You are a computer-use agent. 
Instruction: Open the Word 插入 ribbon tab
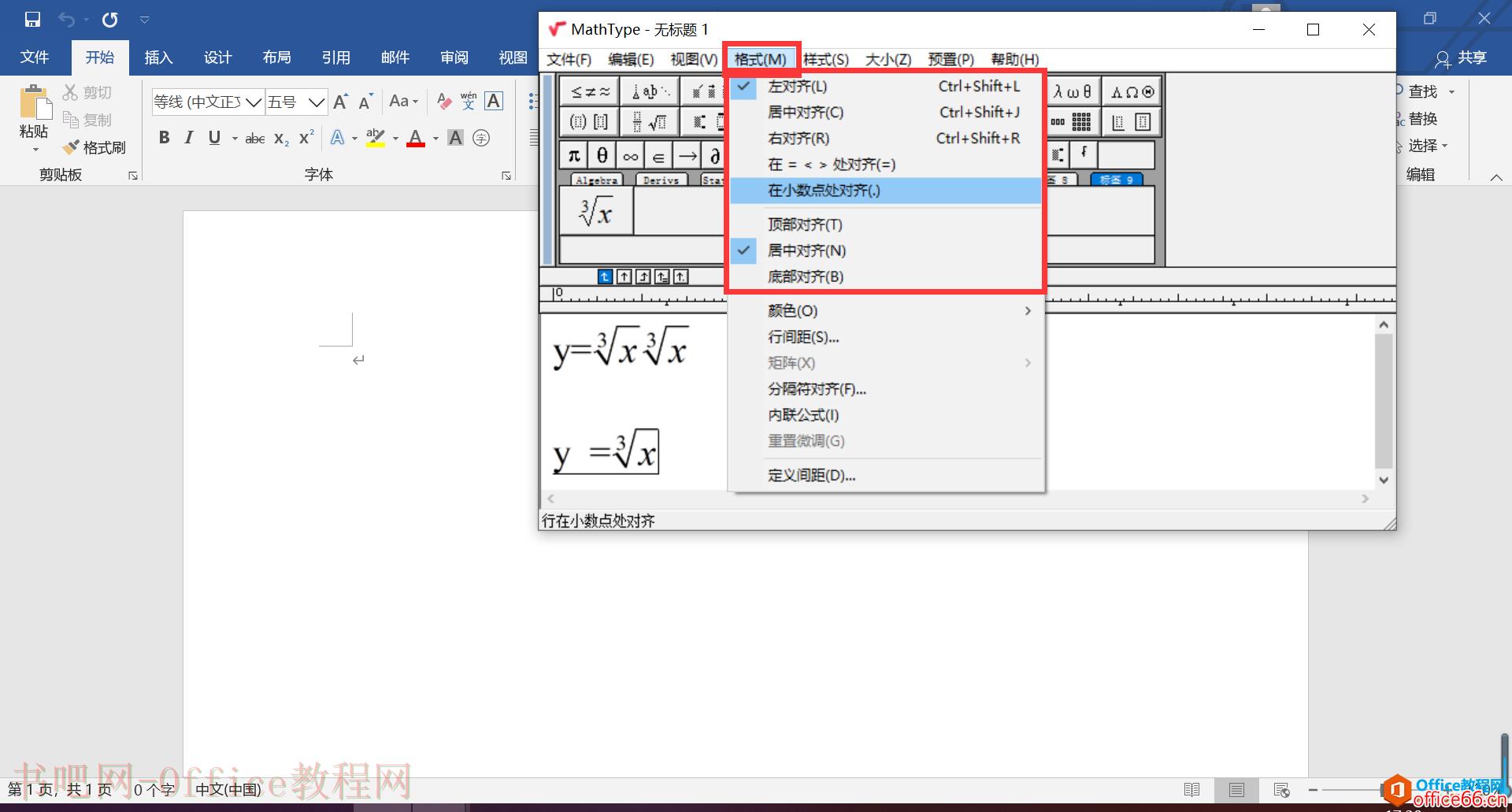[x=158, y=57]
